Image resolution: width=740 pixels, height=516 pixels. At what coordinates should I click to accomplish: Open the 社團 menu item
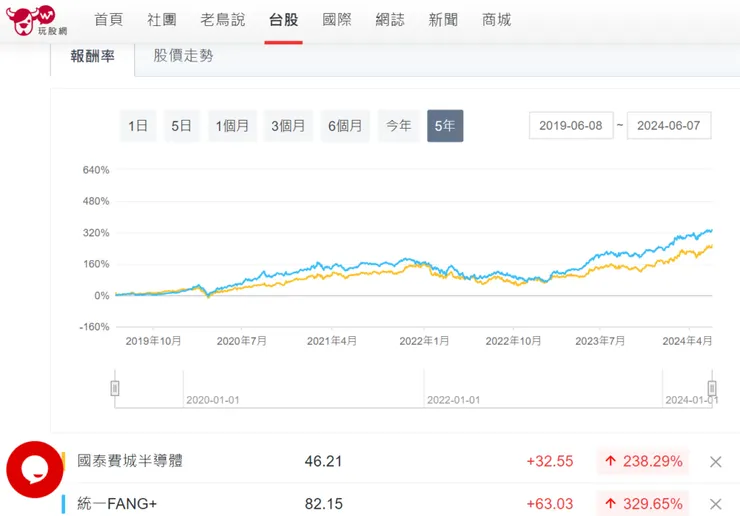coord(162,20)
